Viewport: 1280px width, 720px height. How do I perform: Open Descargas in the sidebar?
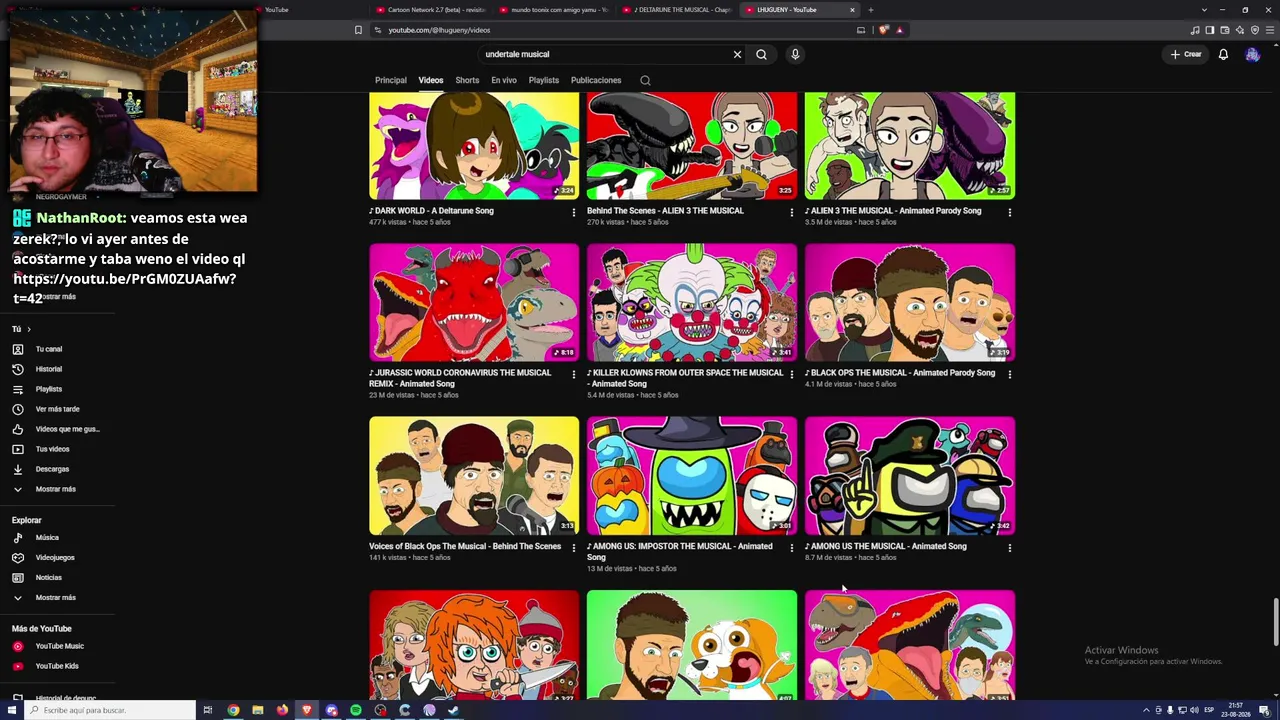point(52,469)
